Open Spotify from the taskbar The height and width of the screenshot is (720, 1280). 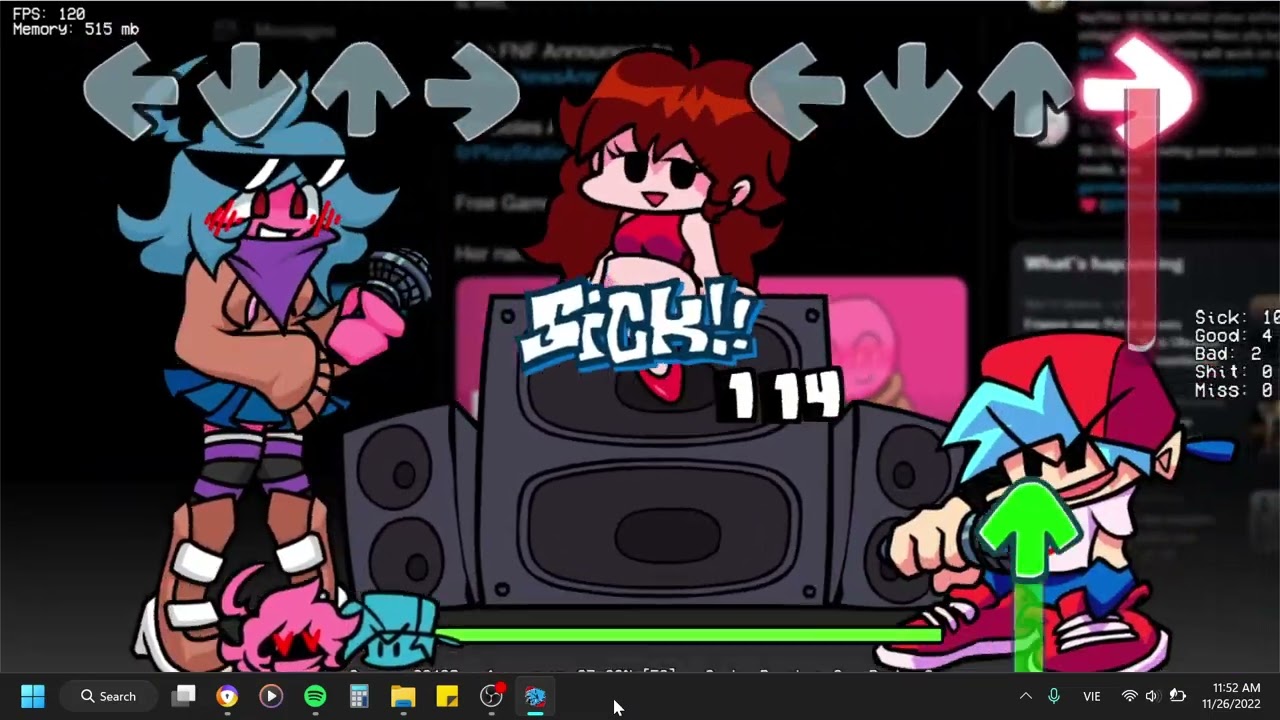click(x=315, y=696)
